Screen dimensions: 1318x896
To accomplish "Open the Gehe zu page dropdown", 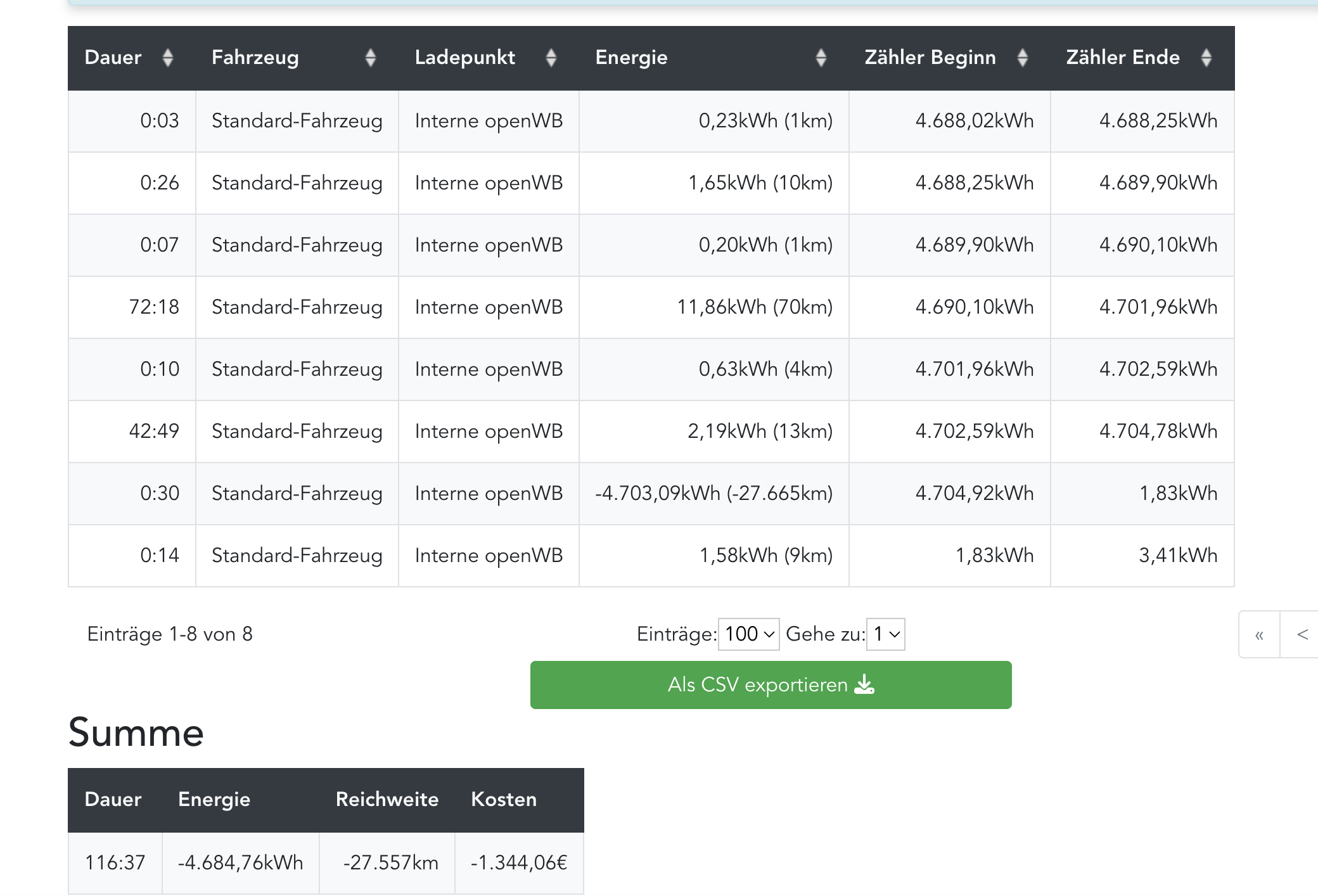I will tap(885, 634).
